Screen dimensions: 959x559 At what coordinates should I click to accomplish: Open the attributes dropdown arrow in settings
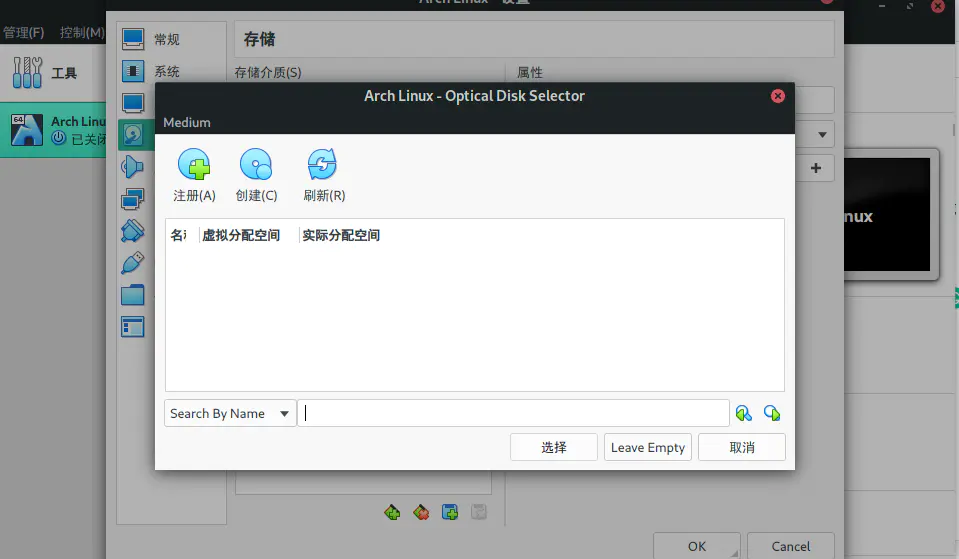[x=823, y=135]
